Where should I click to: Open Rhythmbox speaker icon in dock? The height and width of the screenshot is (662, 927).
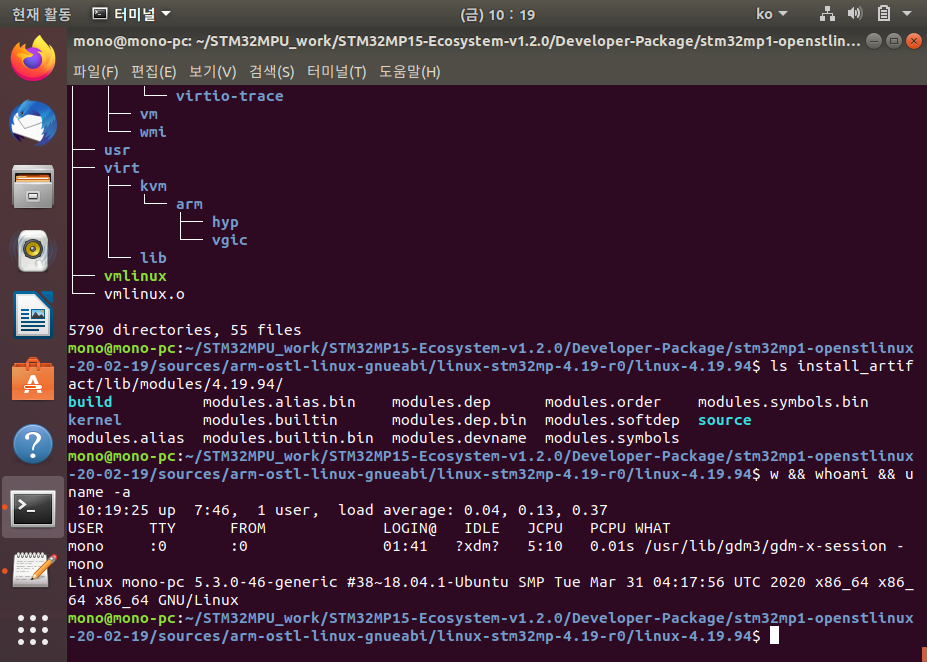tap(33, 251)
